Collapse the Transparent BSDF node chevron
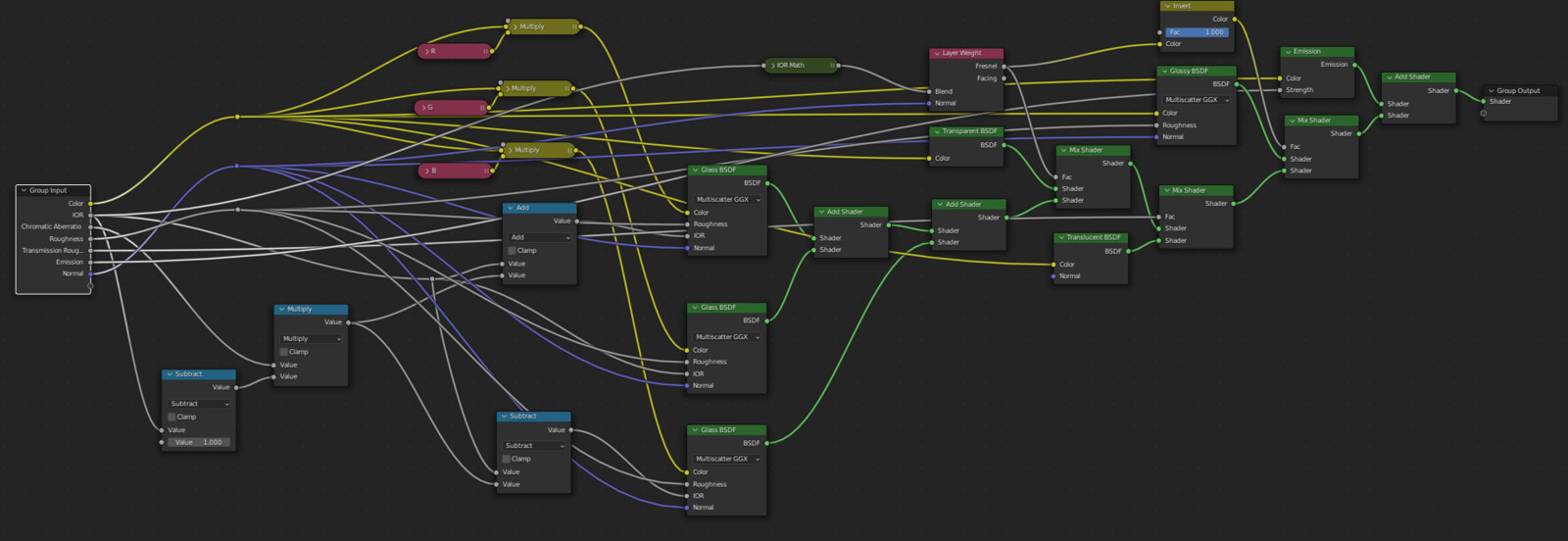 coord(937,130)
